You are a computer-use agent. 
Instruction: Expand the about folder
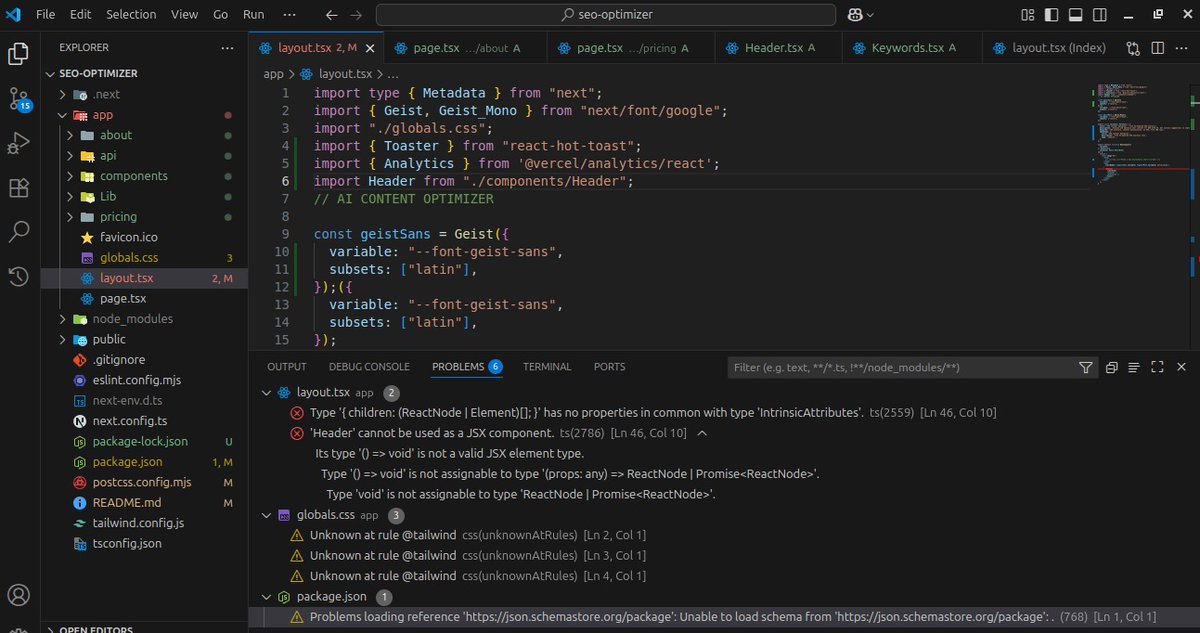pyautogui.click(x=70, y=135)
